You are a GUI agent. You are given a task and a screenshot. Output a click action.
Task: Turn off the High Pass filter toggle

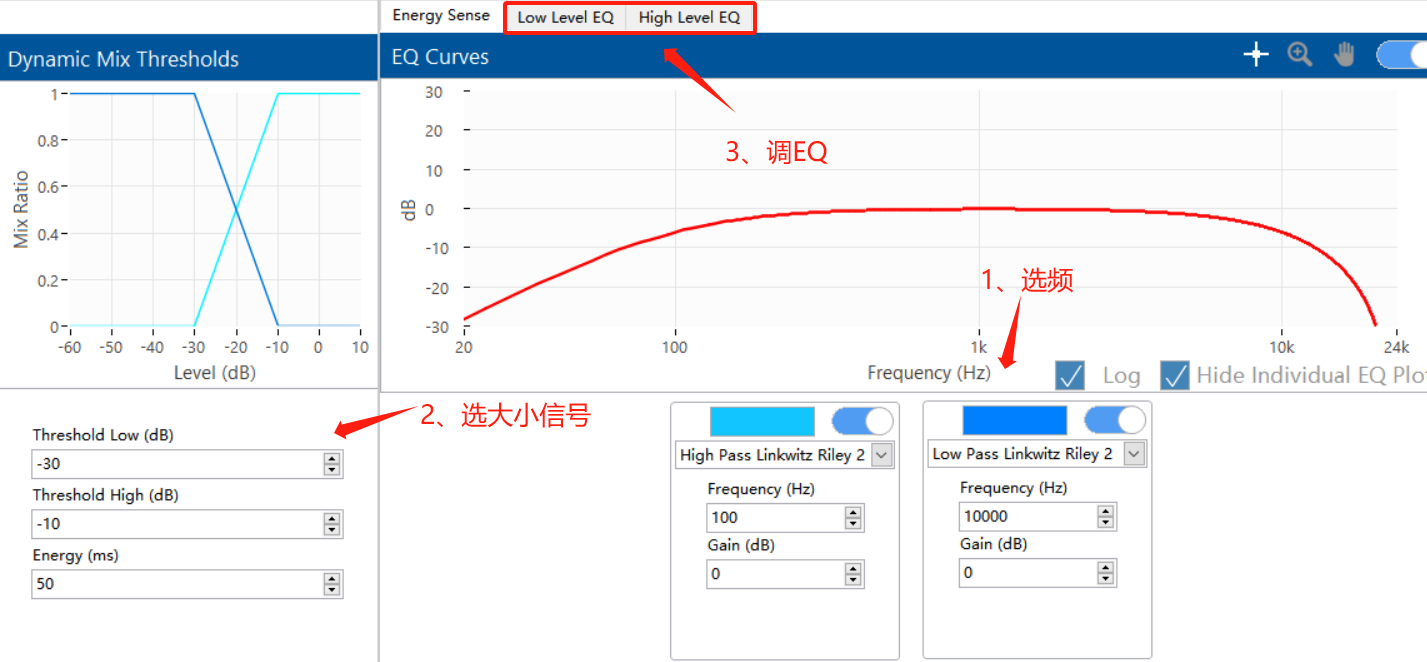pyautogui.click(x=861, y=421)
